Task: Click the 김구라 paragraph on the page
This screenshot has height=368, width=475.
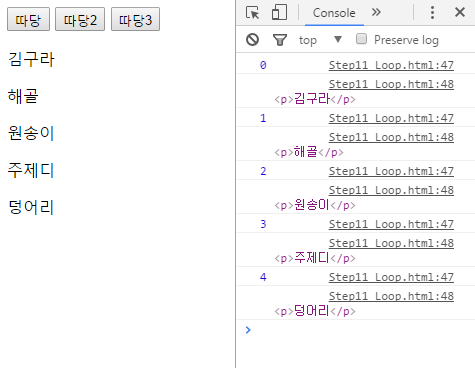Action: coord(31,59)
